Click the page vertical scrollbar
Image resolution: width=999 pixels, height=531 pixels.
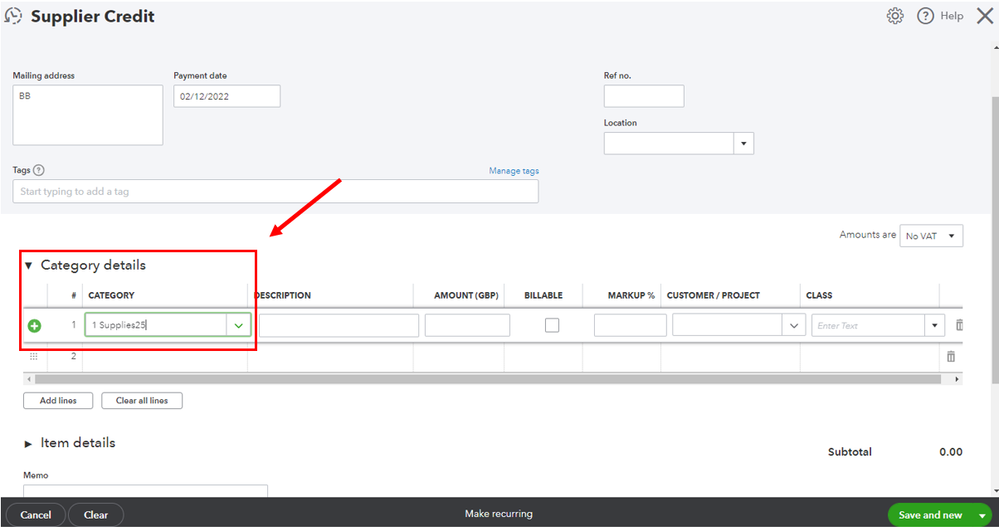click(995, 240)
